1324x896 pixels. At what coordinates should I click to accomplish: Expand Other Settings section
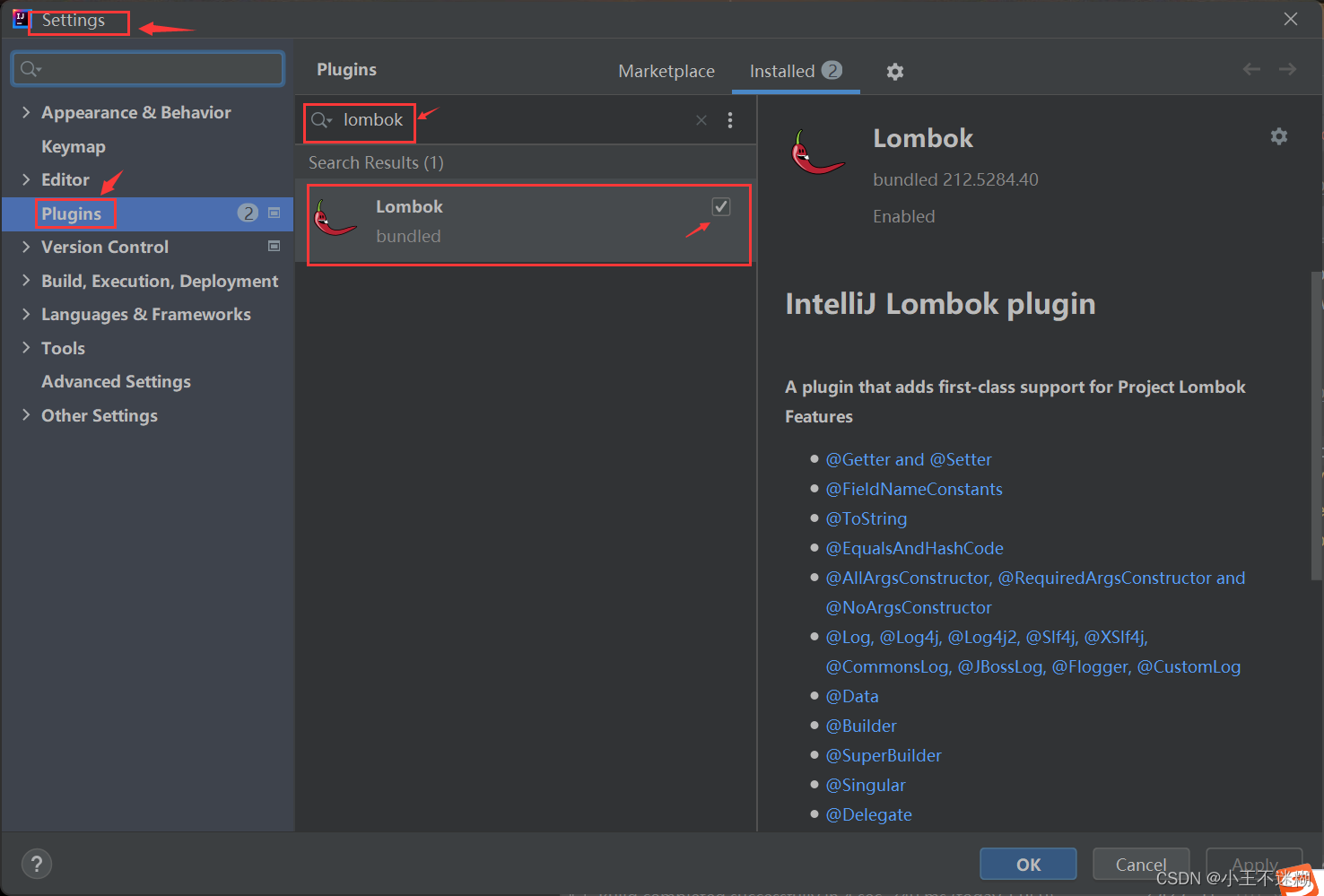(26, 415)
